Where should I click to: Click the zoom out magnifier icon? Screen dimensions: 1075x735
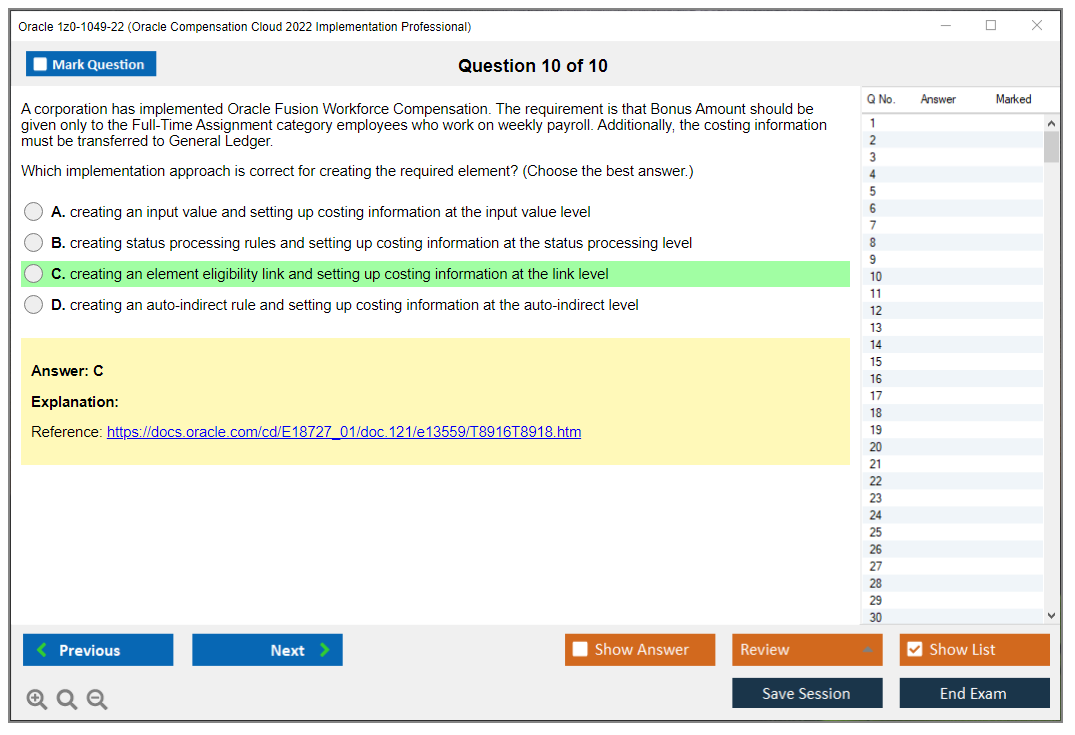(x=97, y=700)
